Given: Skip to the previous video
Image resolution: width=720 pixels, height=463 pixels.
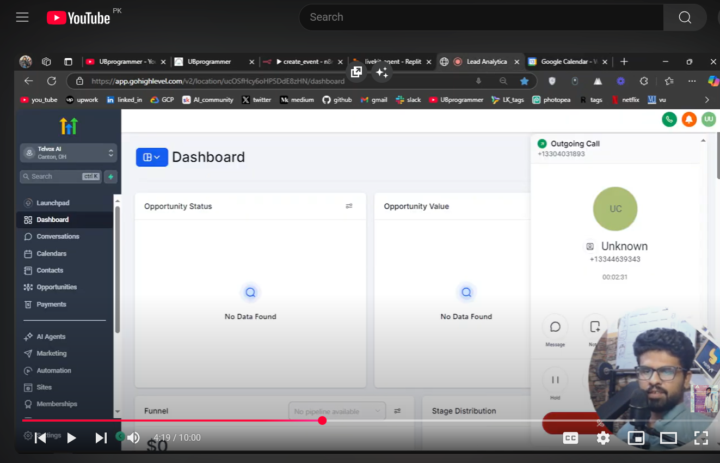Looking at the screenshot, I should click(x=40, y=438).
